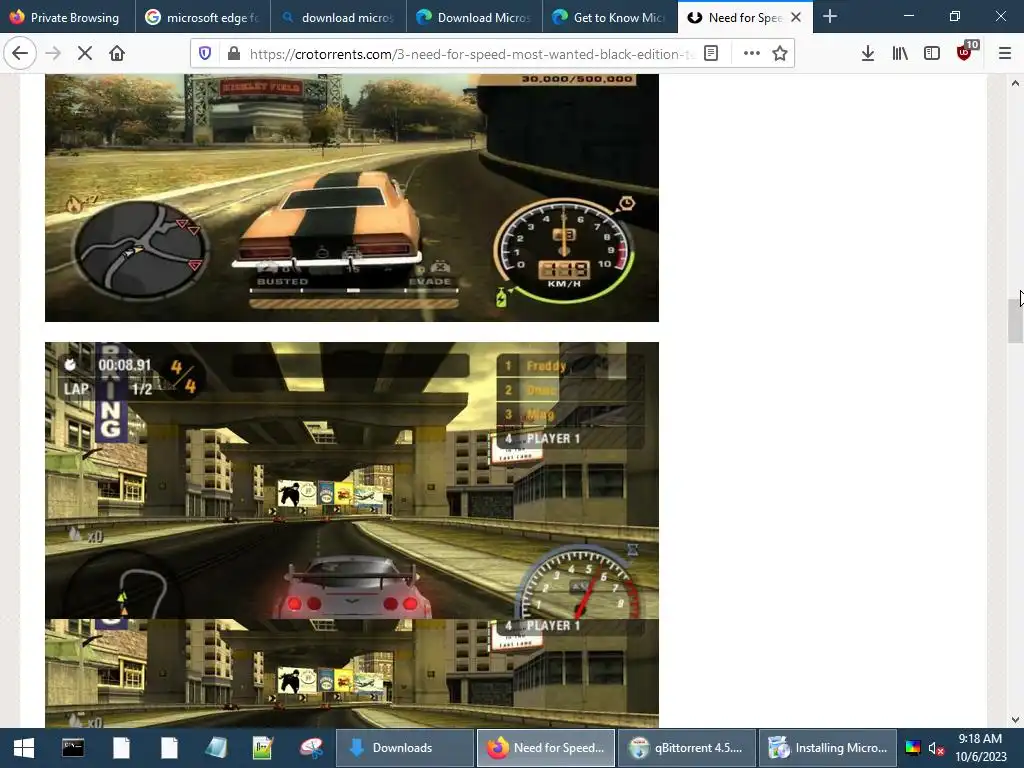Viewport: 1024px width, 768px height.
Task: Go back to the previous page
Action: [20, 54]
